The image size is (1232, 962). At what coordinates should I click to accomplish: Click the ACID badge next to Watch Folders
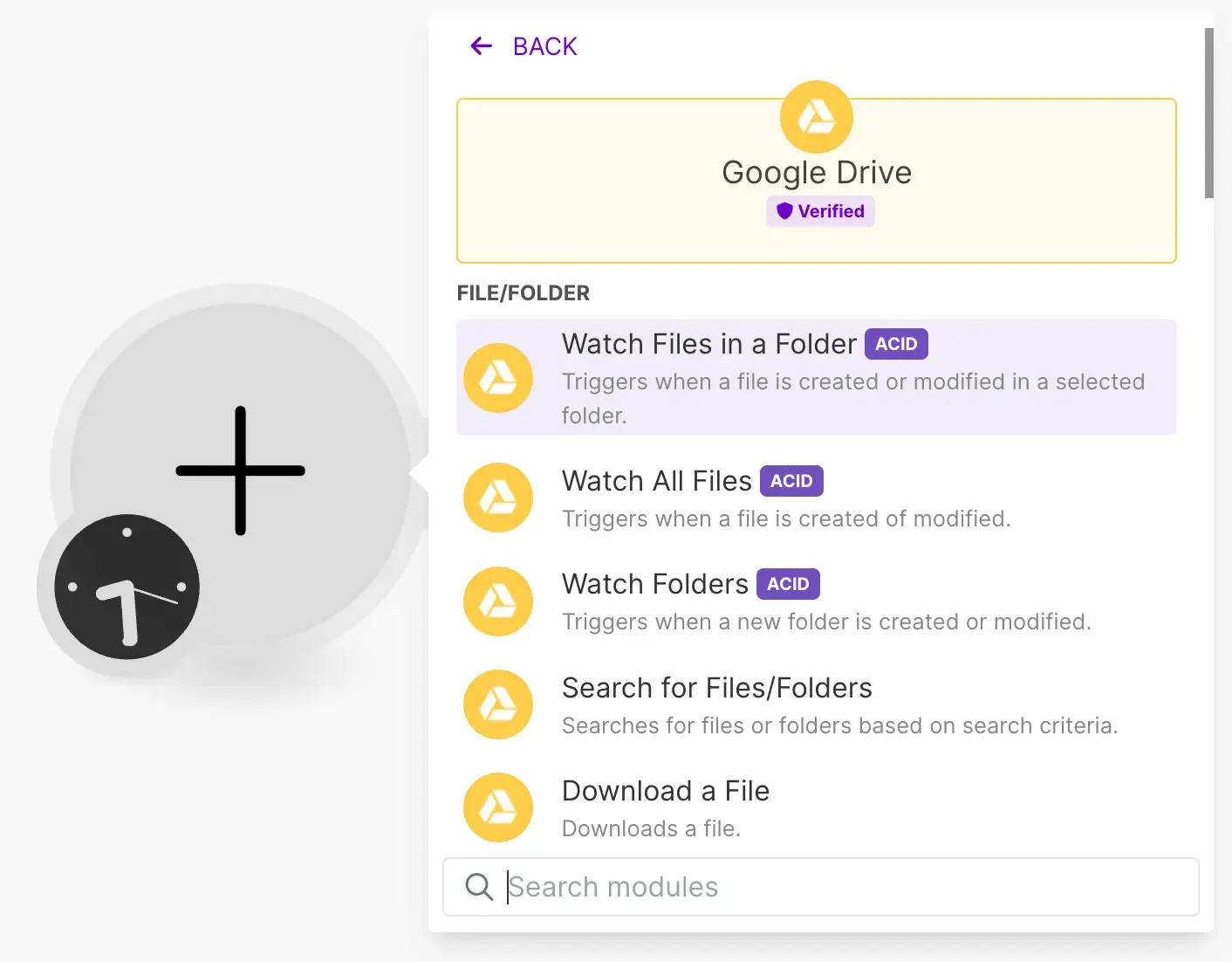pos(788,583)
